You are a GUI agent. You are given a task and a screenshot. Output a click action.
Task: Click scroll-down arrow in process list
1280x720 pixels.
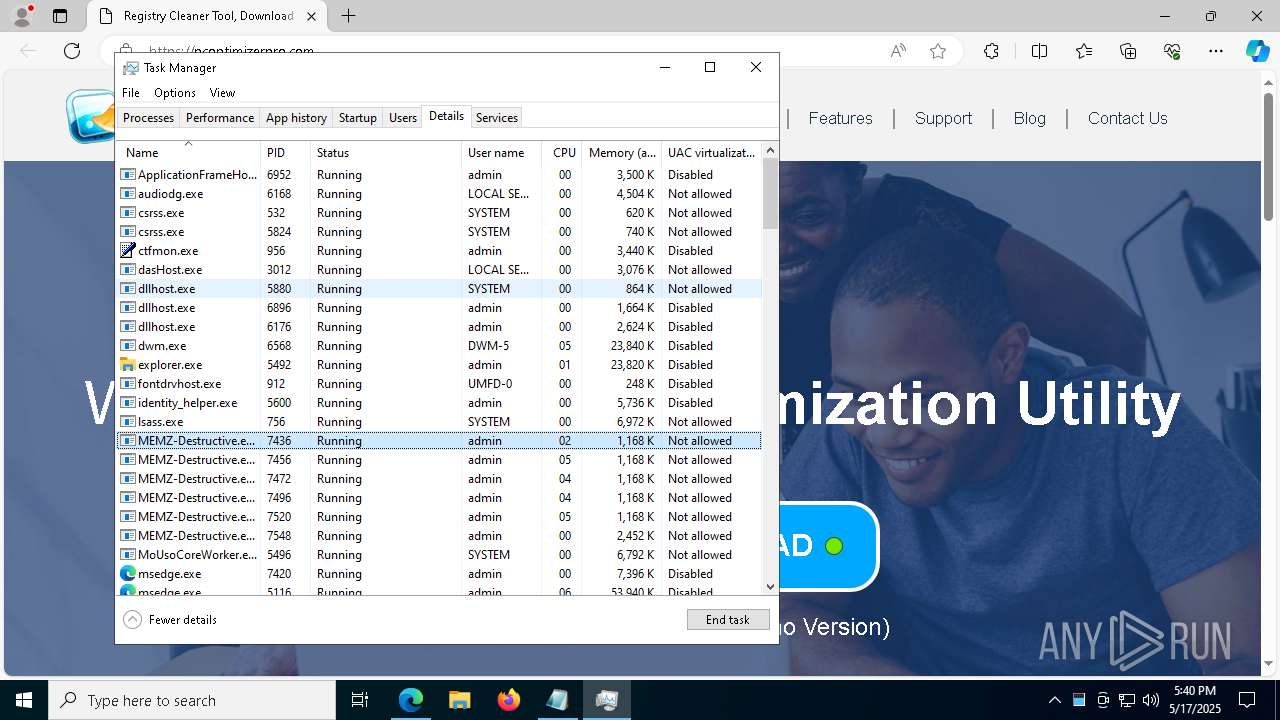770,587
